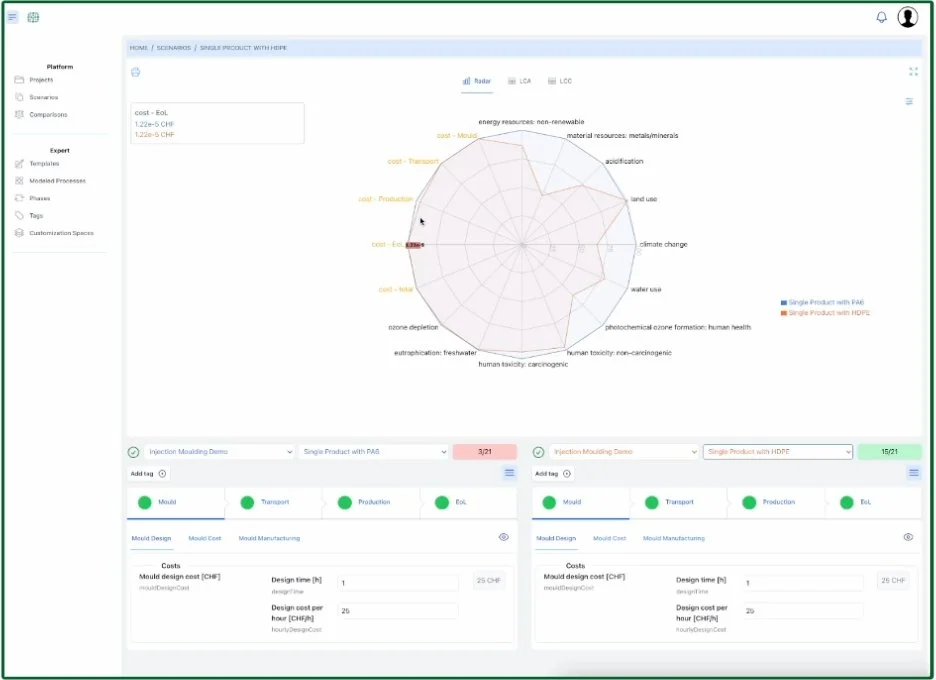
Task: Open the list menu icon for the HDPE panel
Action: coord(913,473)
